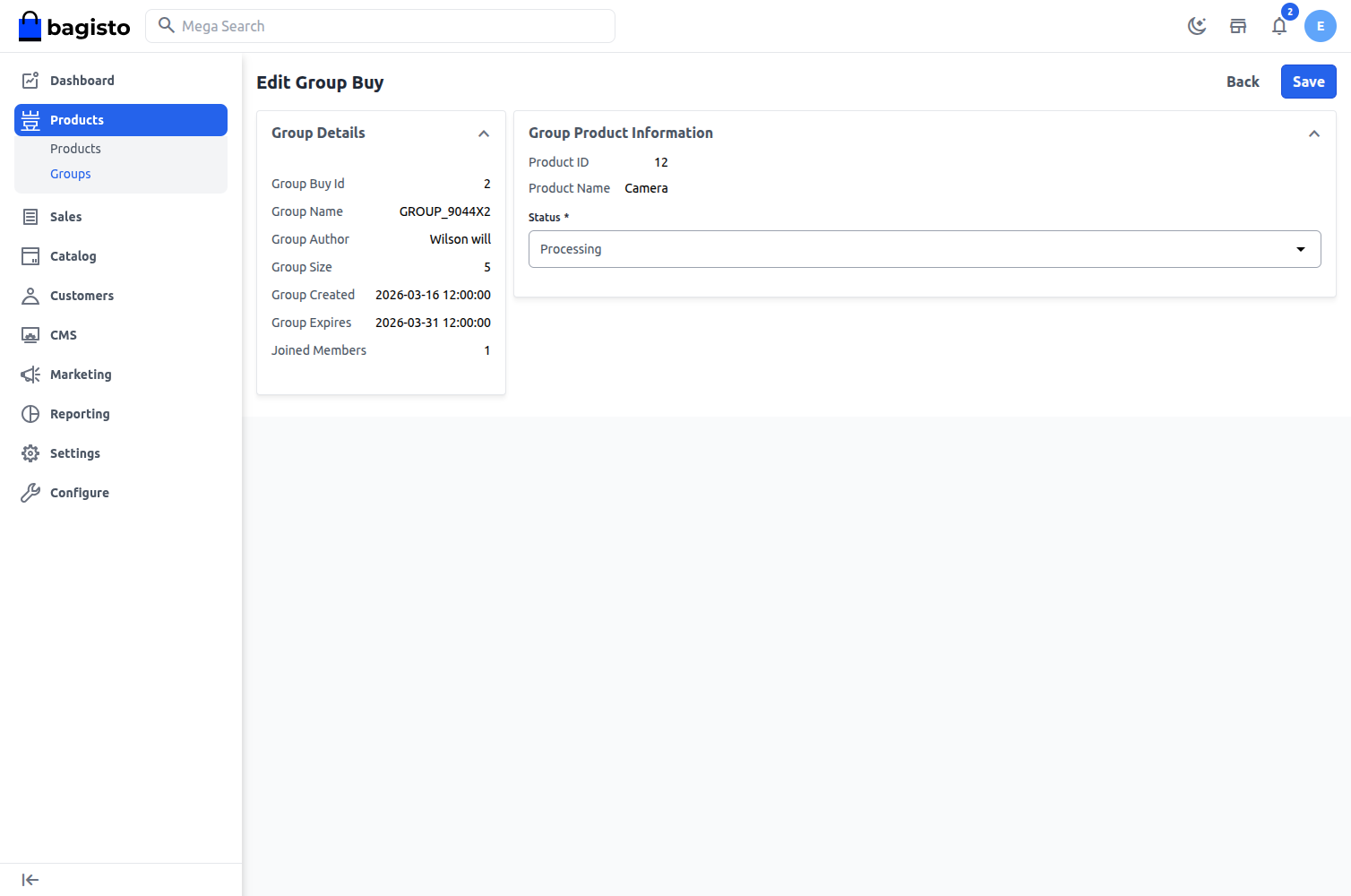Collapse the sidebar using the bottom arrow icon
The height and width of the screenshot is (896, 1351).
point(30,879)
